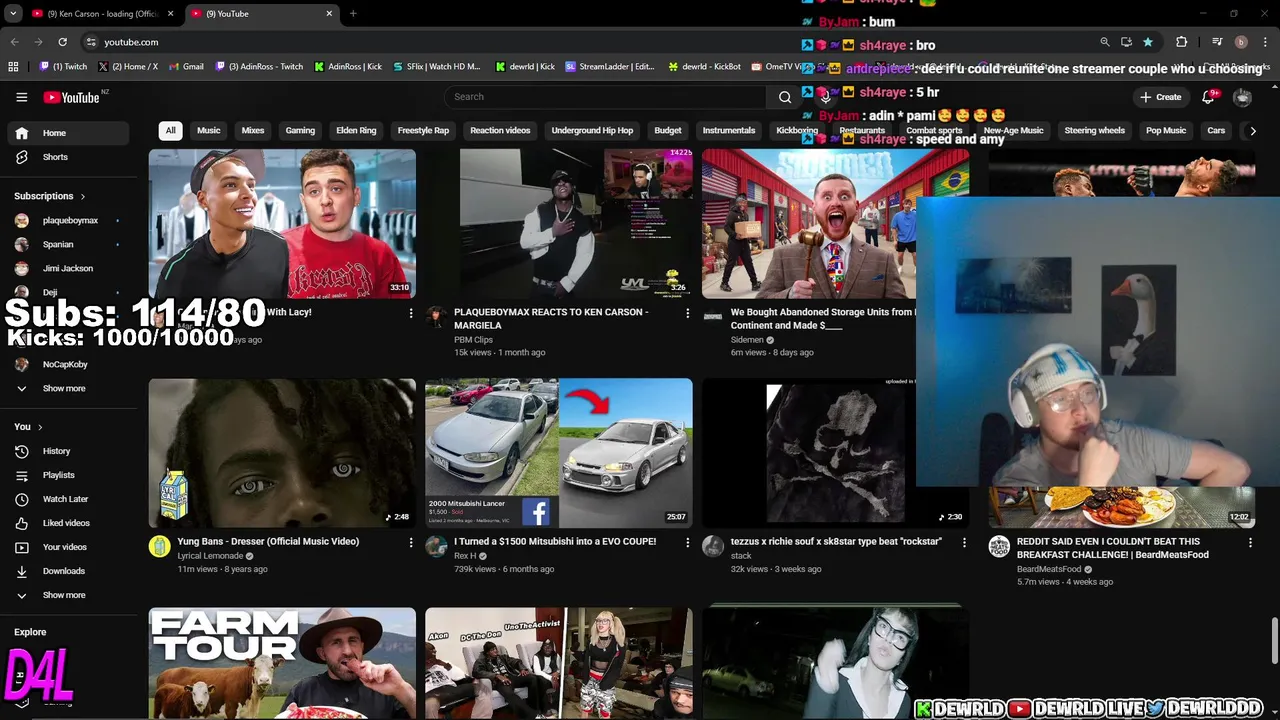Image resolution: width=1280 pixels, height=720 pixels.
Task: Select the Music filter chip
Action: pos(208,131)
